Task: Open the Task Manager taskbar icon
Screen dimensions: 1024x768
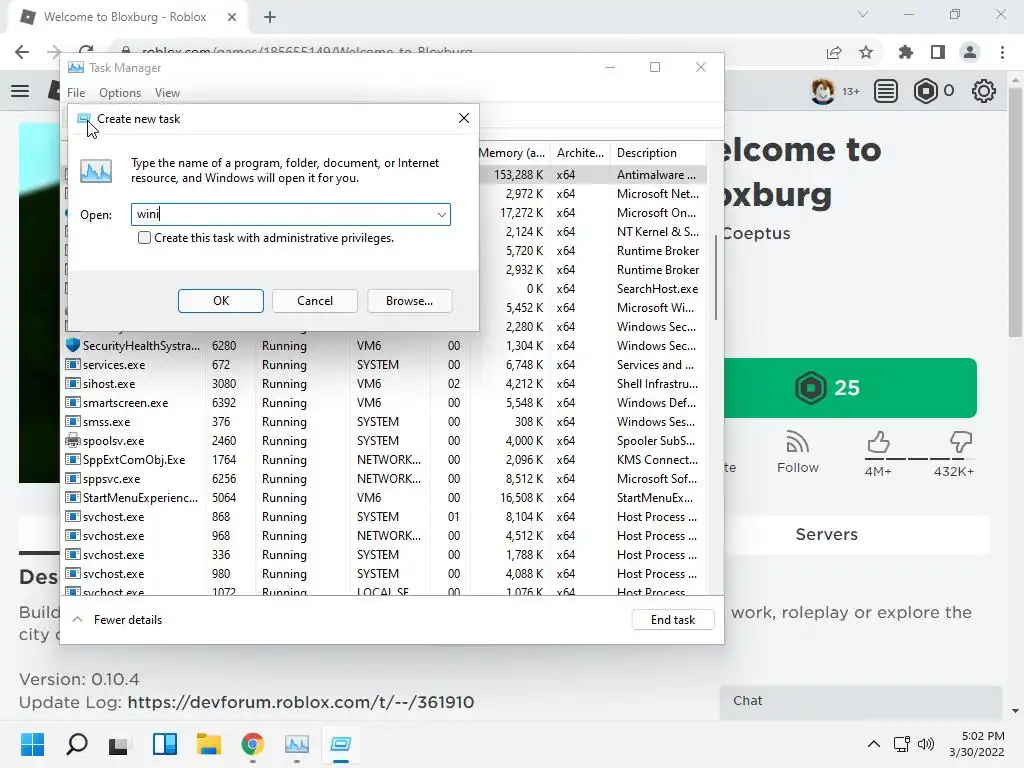Action: coord(296,744)
